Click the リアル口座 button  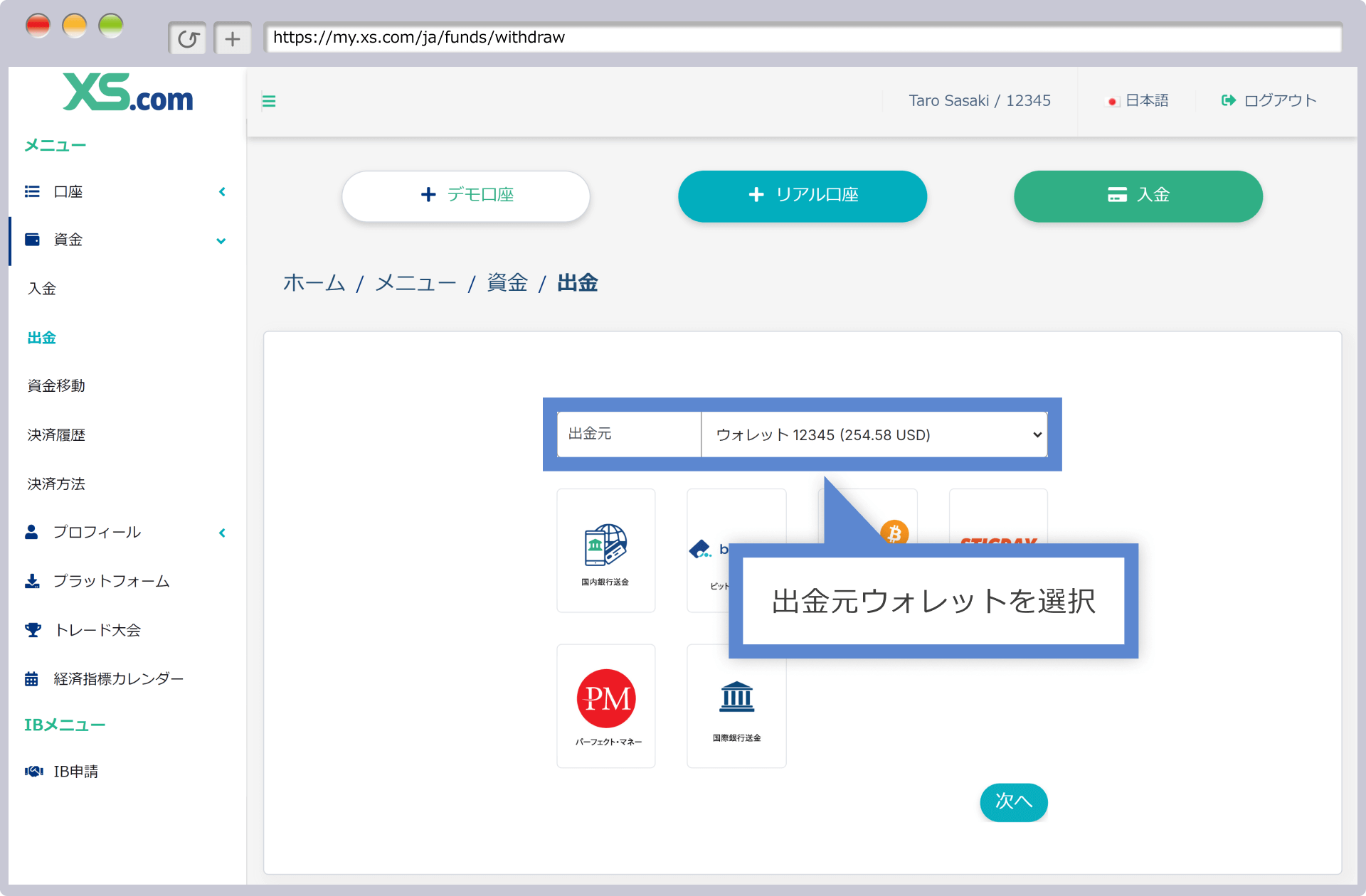803,196
